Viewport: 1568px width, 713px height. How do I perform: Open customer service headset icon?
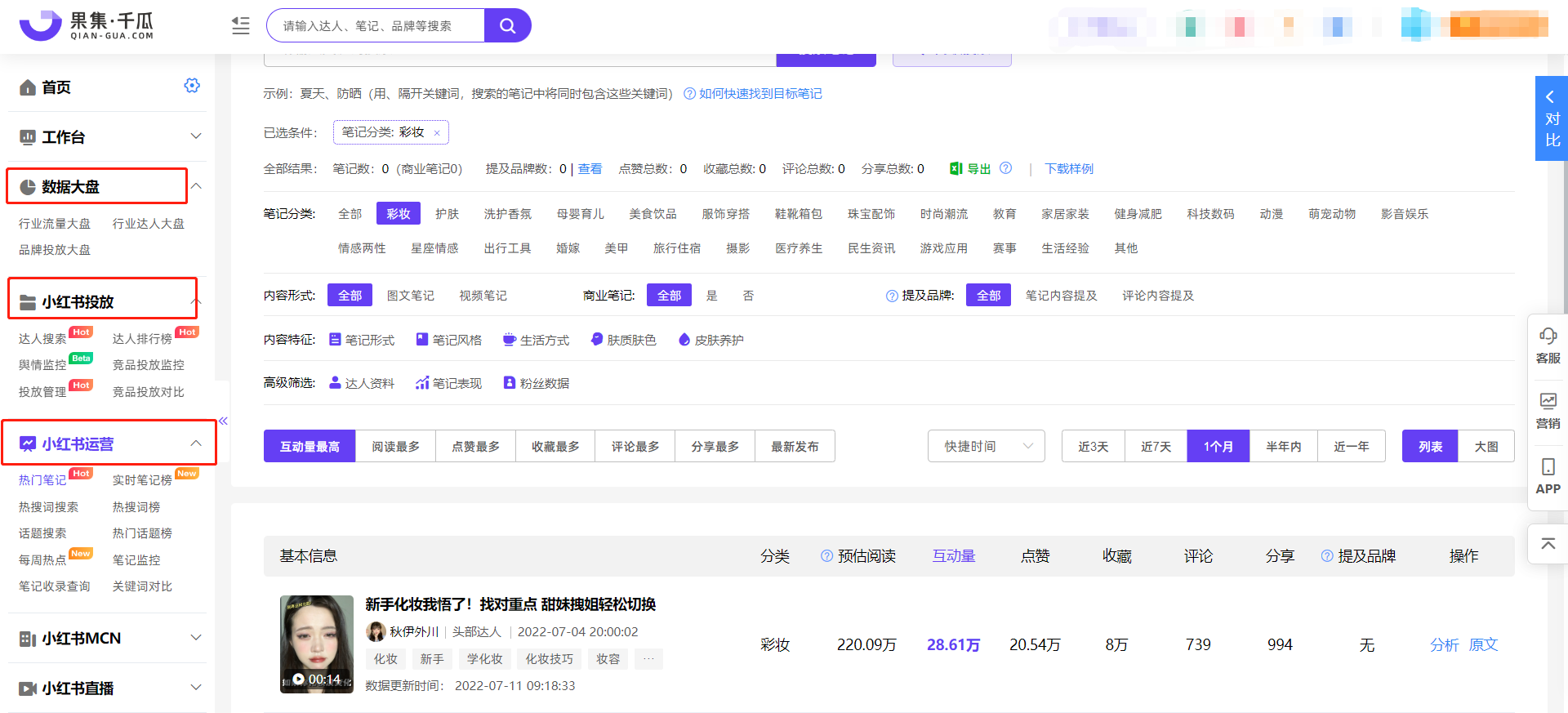(x=1548, y=336)
